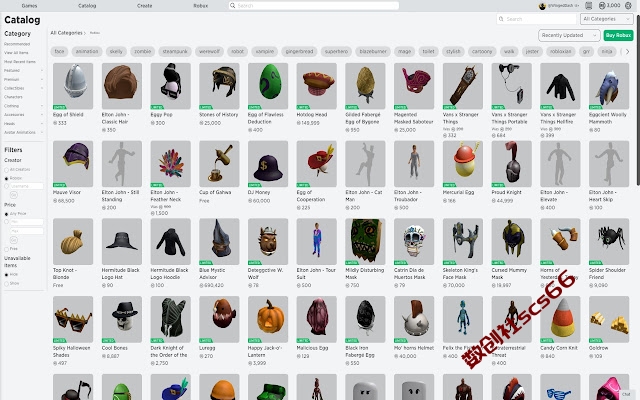Open Spiky Halloween Shades item image
The image size is (640, 400).
73,320
